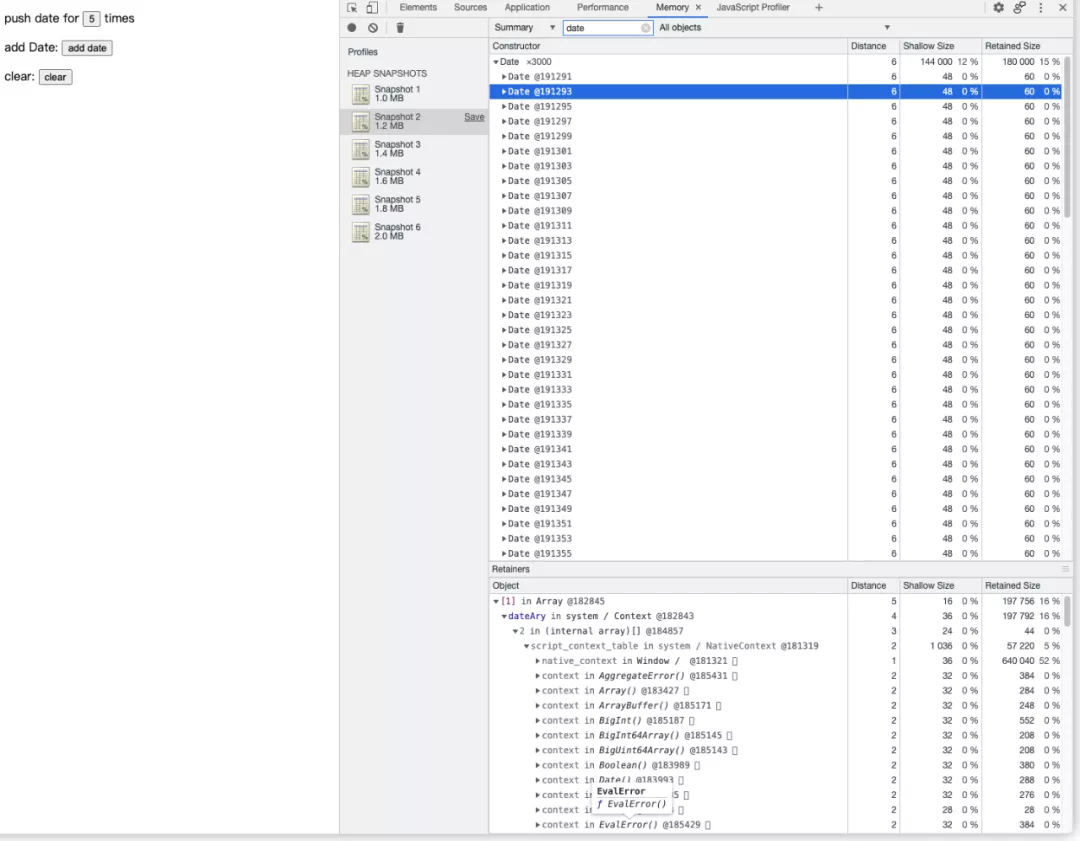The width and height of the screenshot is (1080, 841).
Task: Collapse the Date x3000 constructor group
Action: point(496,62)
